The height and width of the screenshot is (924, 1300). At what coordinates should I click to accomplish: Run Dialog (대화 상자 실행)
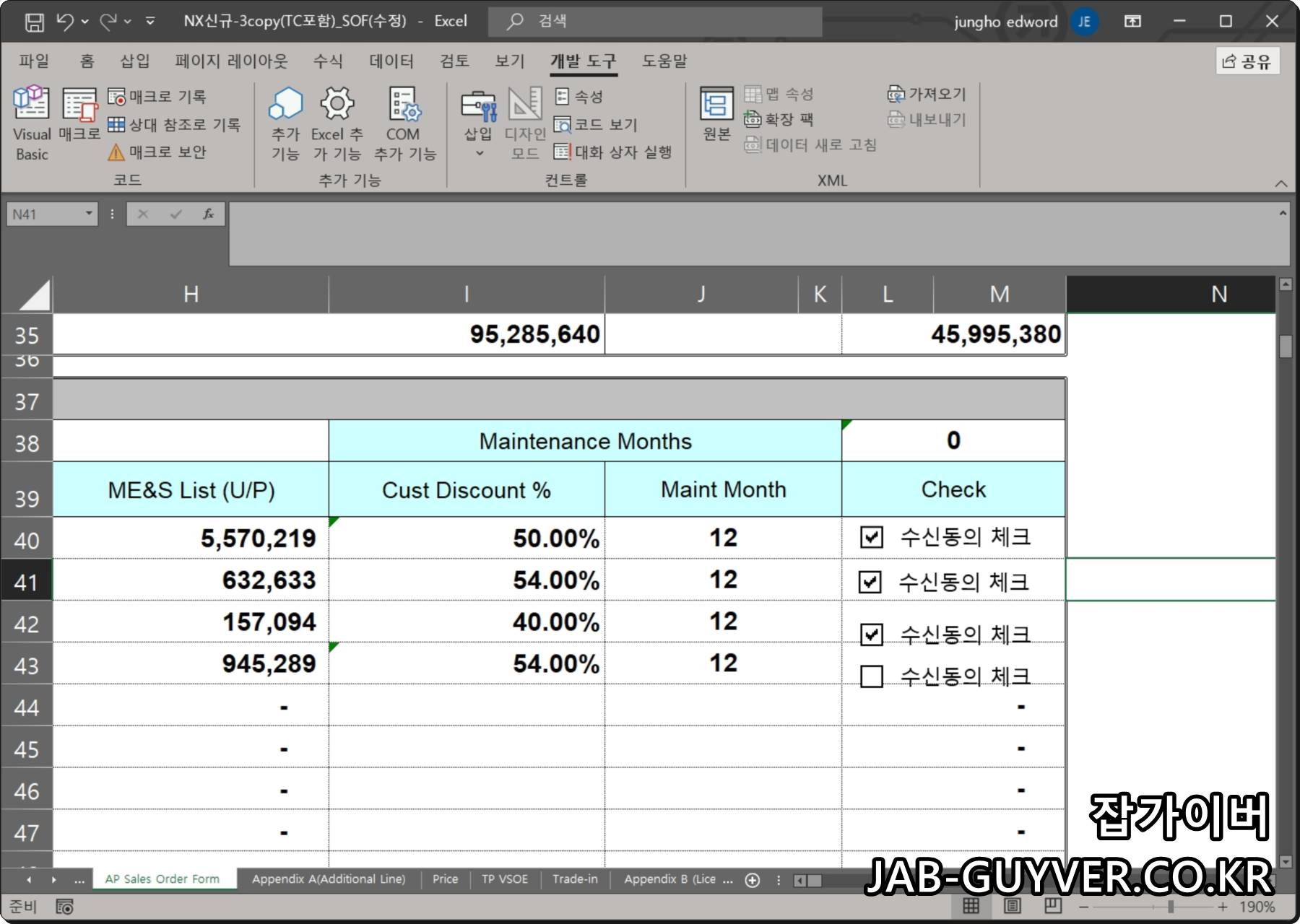pos(612,152)
